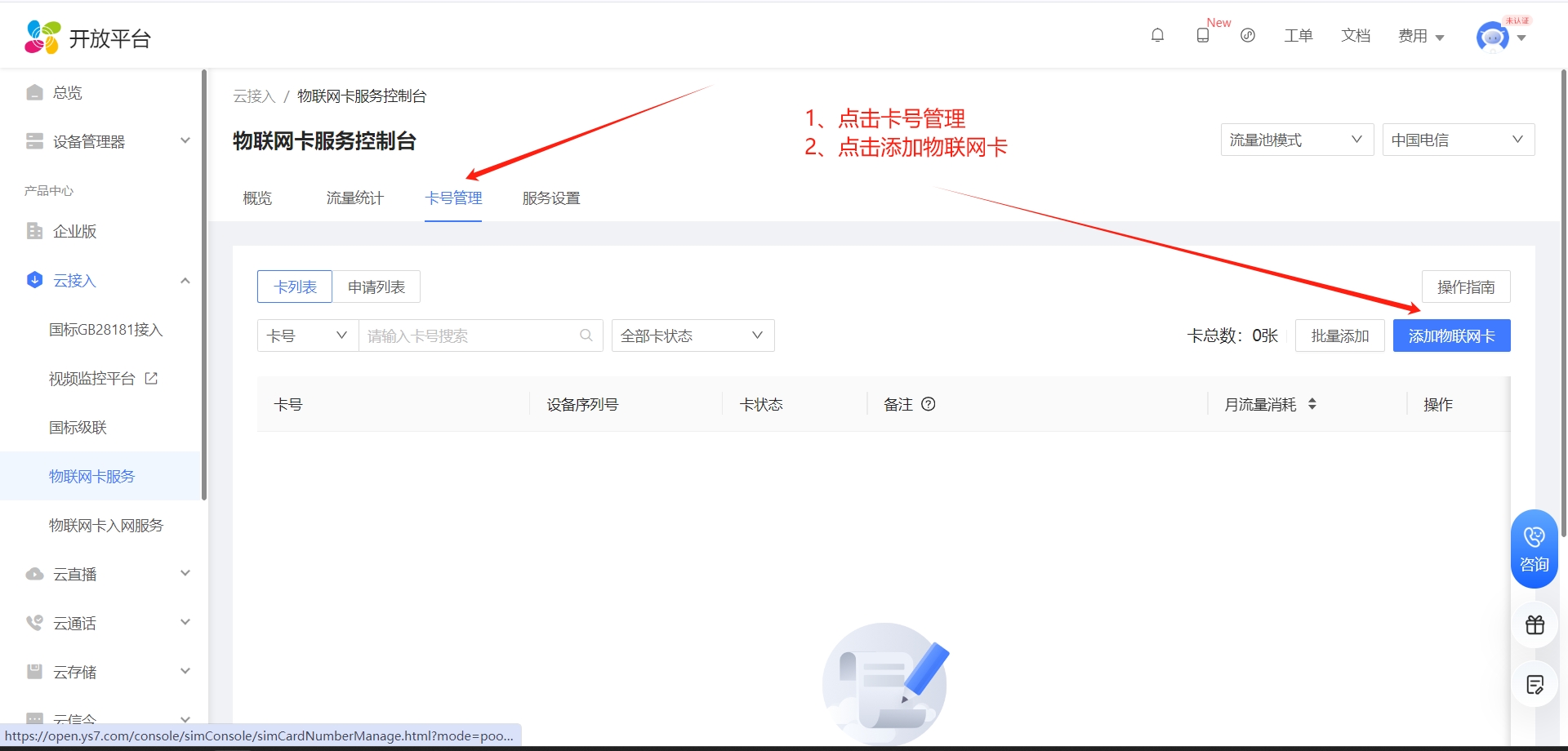This screenshot has width=1568, height=751.
Task: Open the 服务设置 tab
Action: (551, 198)
